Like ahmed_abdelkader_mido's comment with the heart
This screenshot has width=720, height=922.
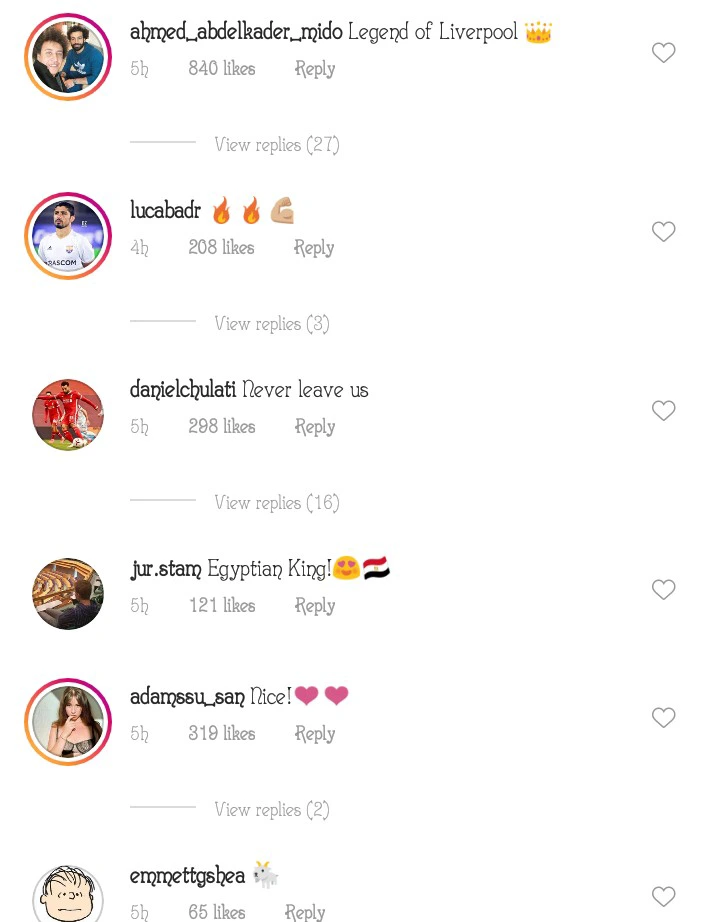tap(663, 53)
